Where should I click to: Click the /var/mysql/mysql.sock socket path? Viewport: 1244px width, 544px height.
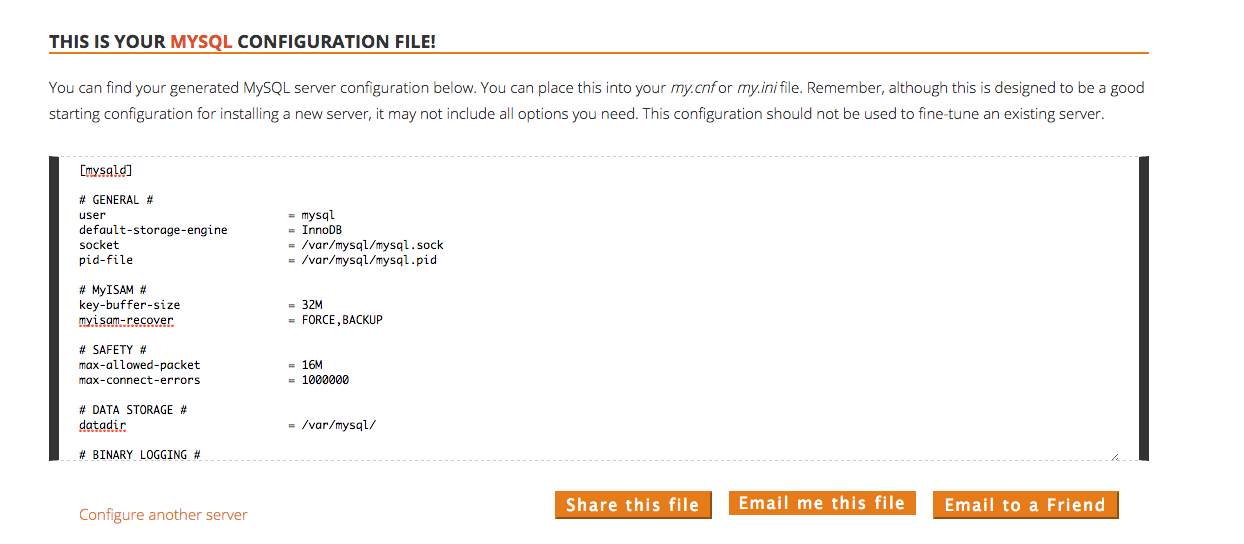372,245
